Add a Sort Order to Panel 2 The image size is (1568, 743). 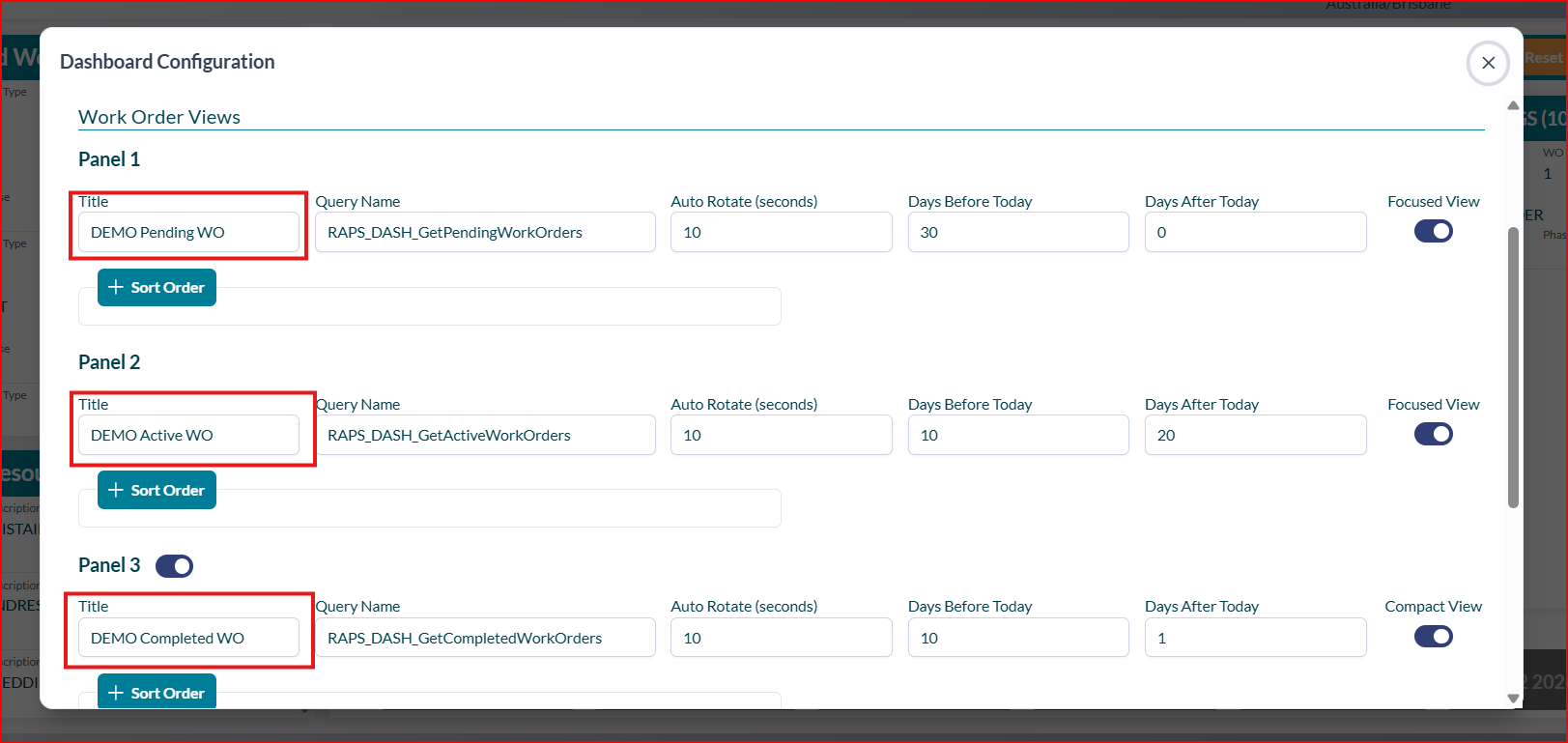(x=157, y=491)
